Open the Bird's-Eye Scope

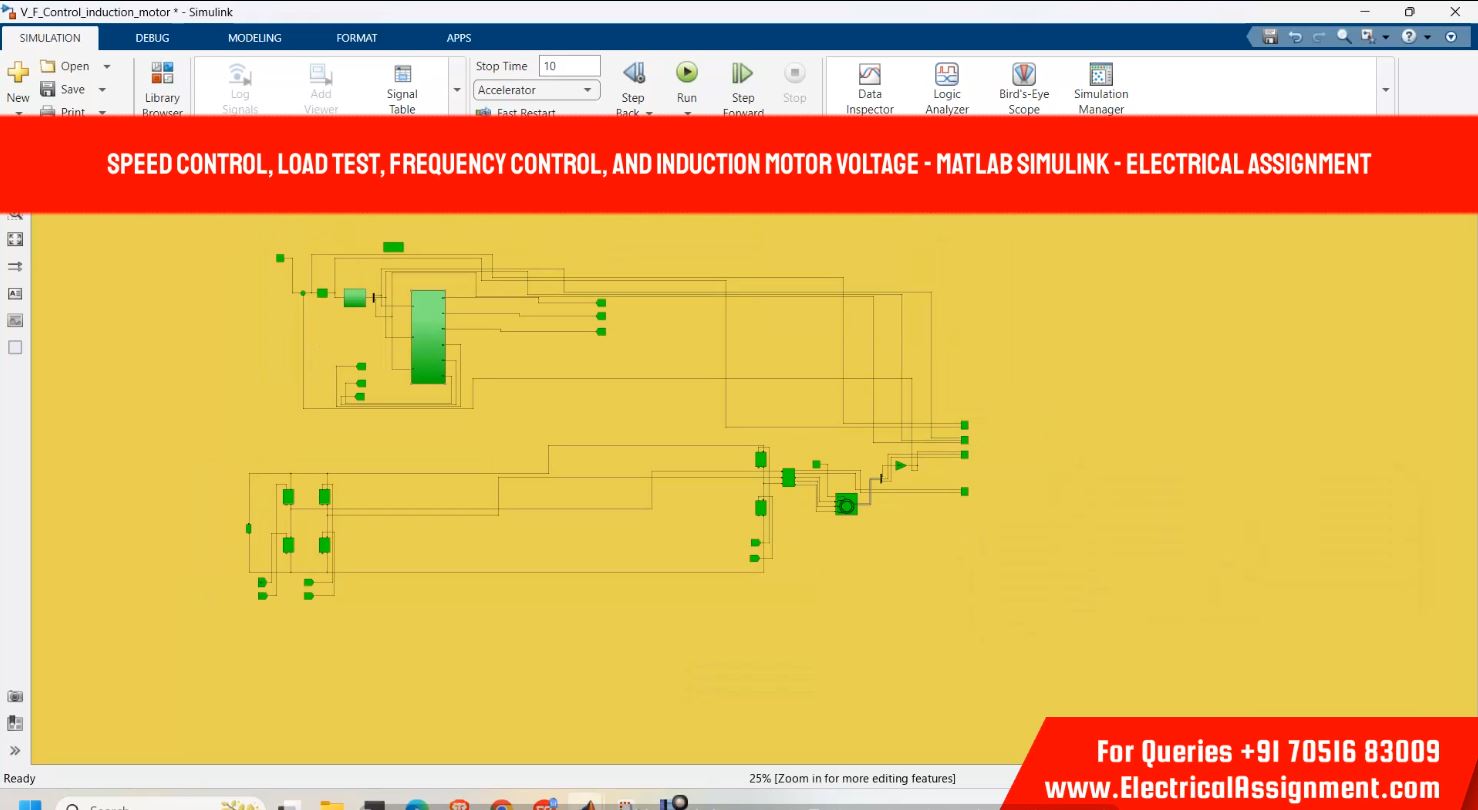(x=1023, y=74)
